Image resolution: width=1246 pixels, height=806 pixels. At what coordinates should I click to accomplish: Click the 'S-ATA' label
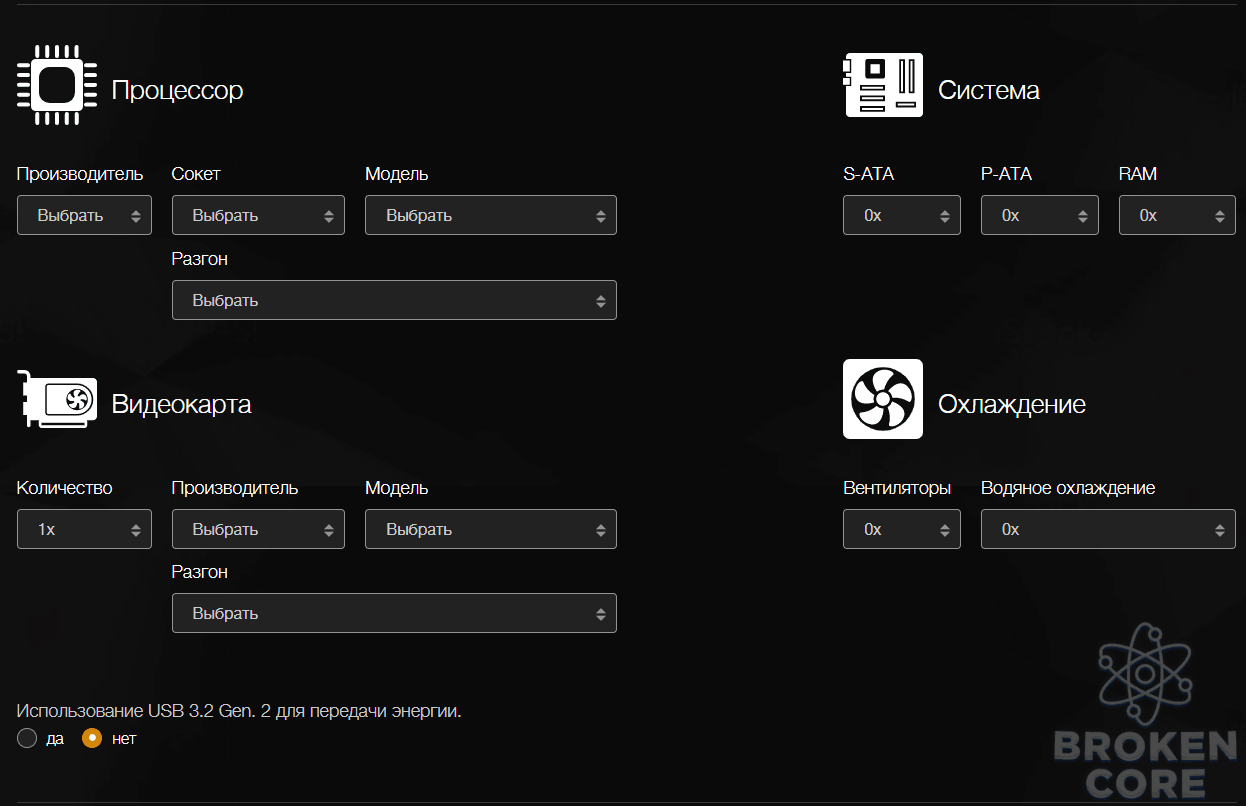coord(869,174)
